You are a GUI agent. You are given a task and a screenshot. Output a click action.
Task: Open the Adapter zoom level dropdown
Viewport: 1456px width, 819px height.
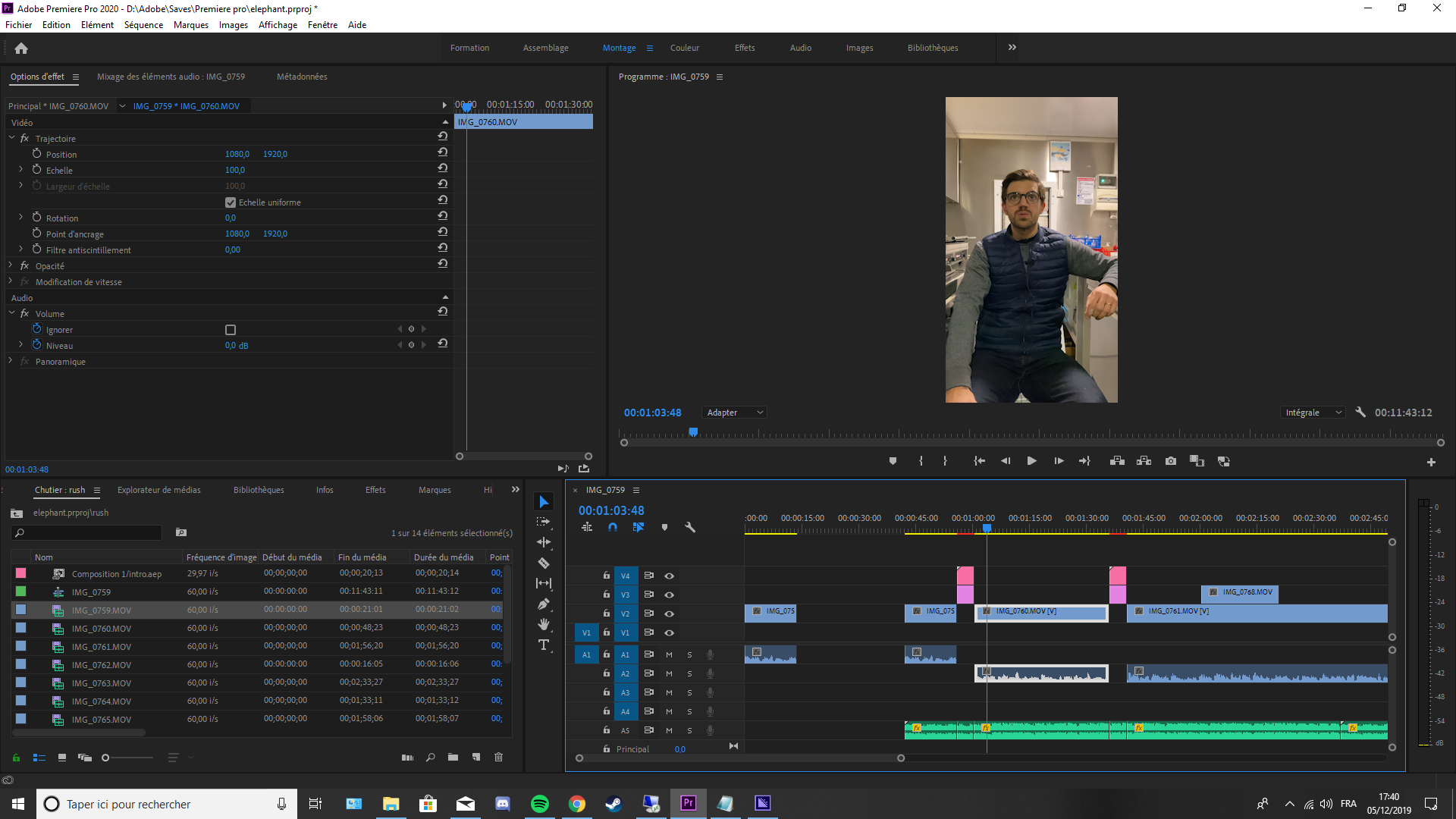point(735,413)
